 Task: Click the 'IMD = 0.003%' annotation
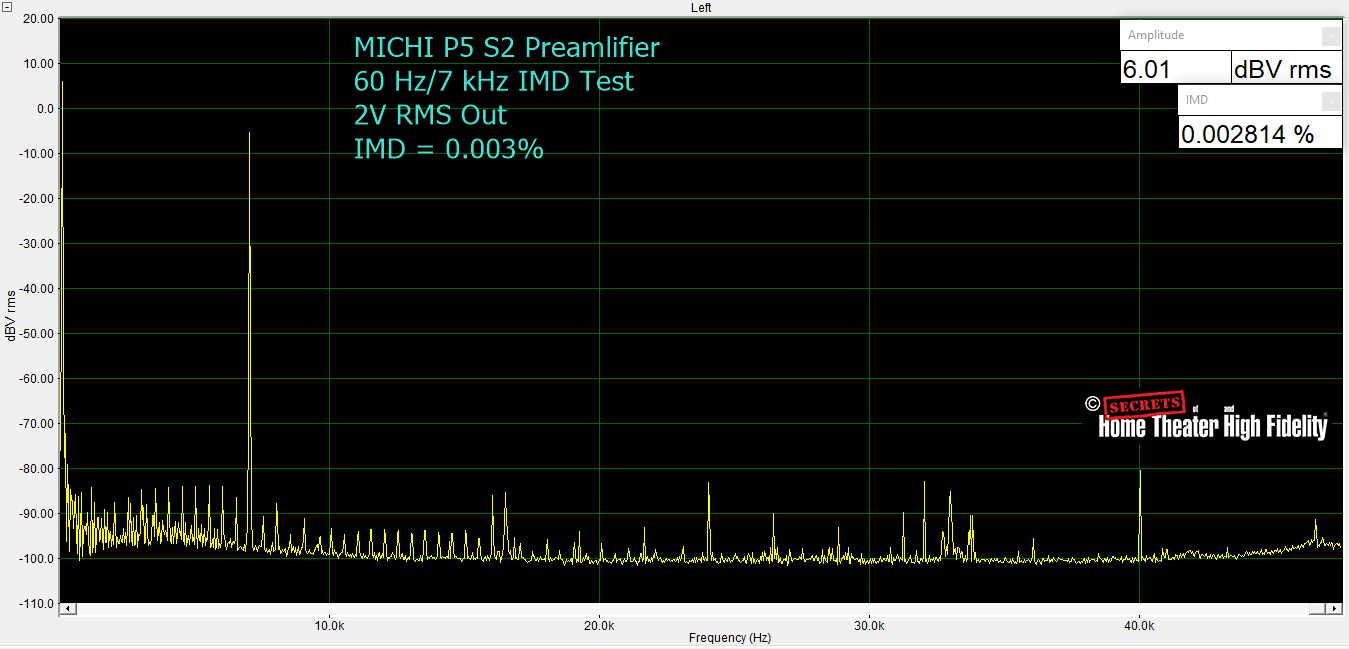449,149
